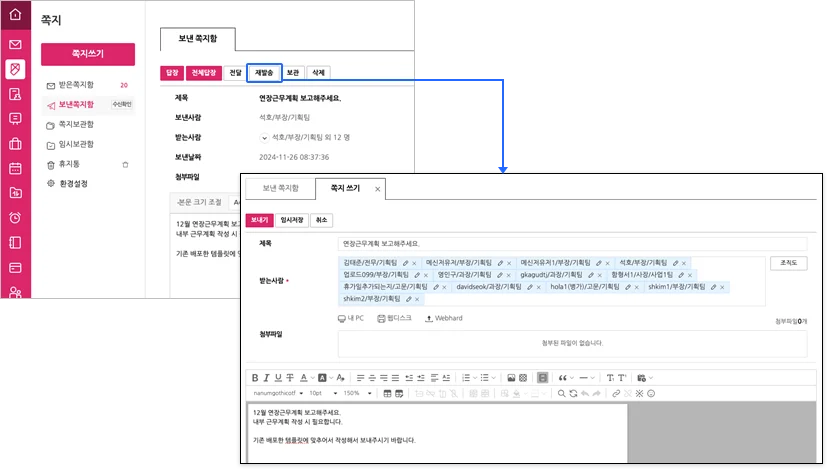The width and height of the screenshot is (827, 469).
Task: Click the alarm clock icon in the sidebar
Action: point(15,218)
